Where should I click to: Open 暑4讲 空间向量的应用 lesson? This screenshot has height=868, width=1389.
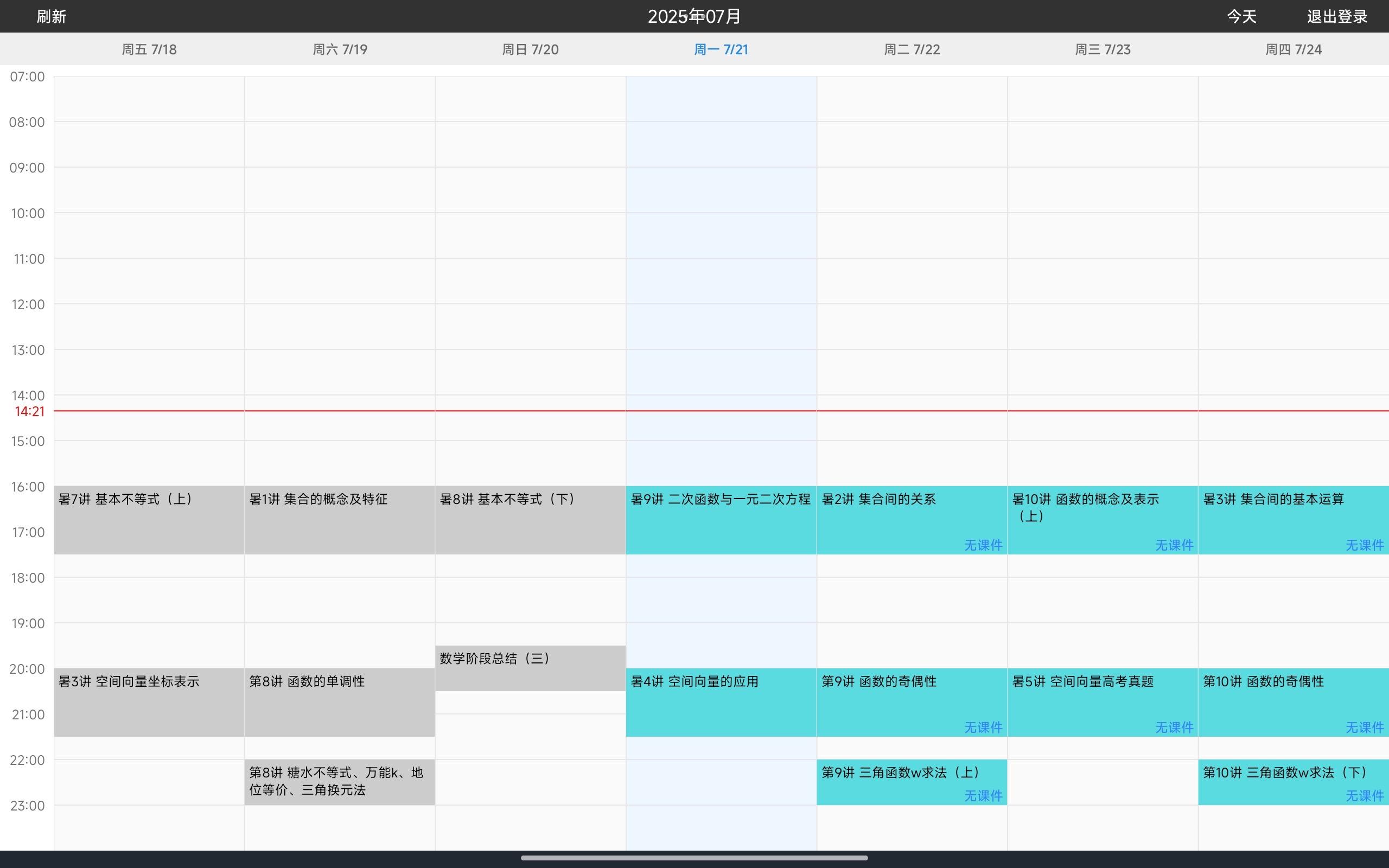721,701
